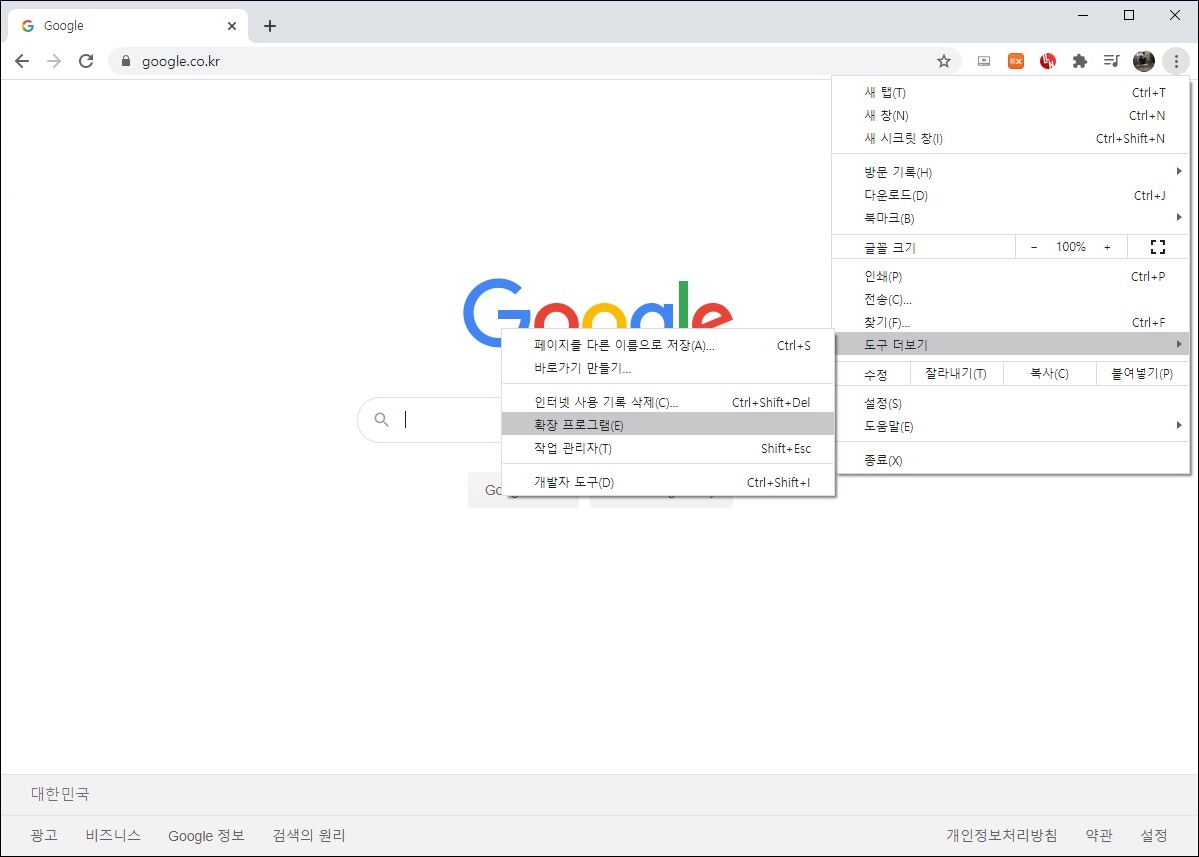This screenshot has width=1199, height=857.
Task: Open 확장 프로그램(E) in the submenu
Action: coord(668,424)
